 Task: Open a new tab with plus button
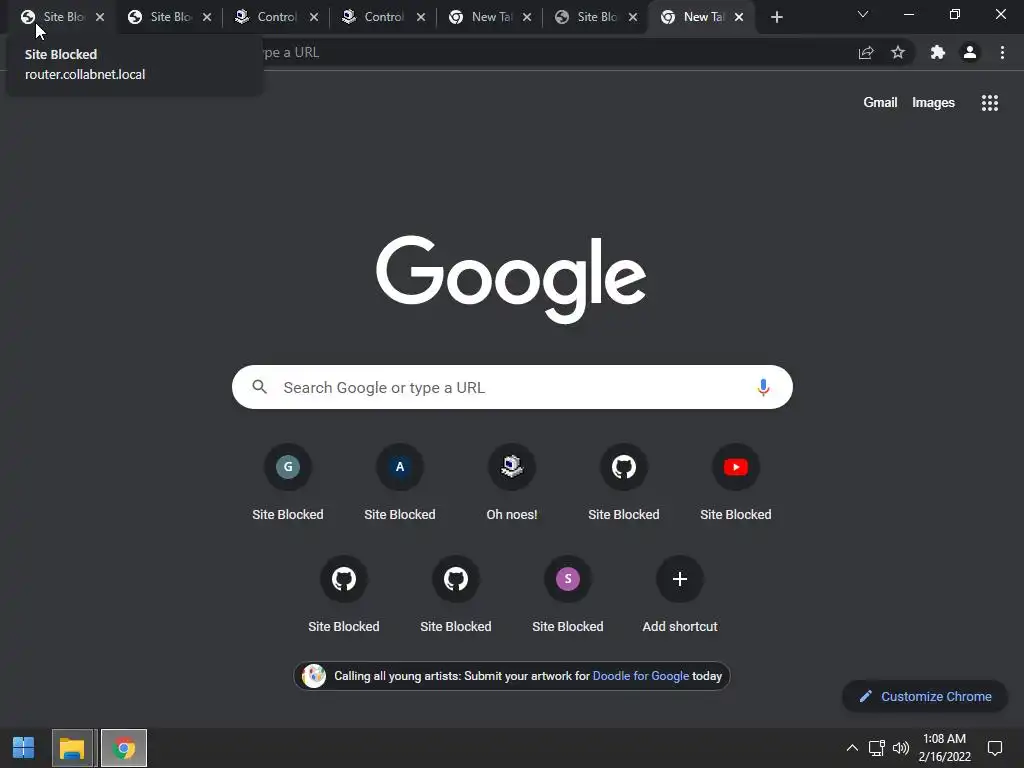(x=776, y=17)
